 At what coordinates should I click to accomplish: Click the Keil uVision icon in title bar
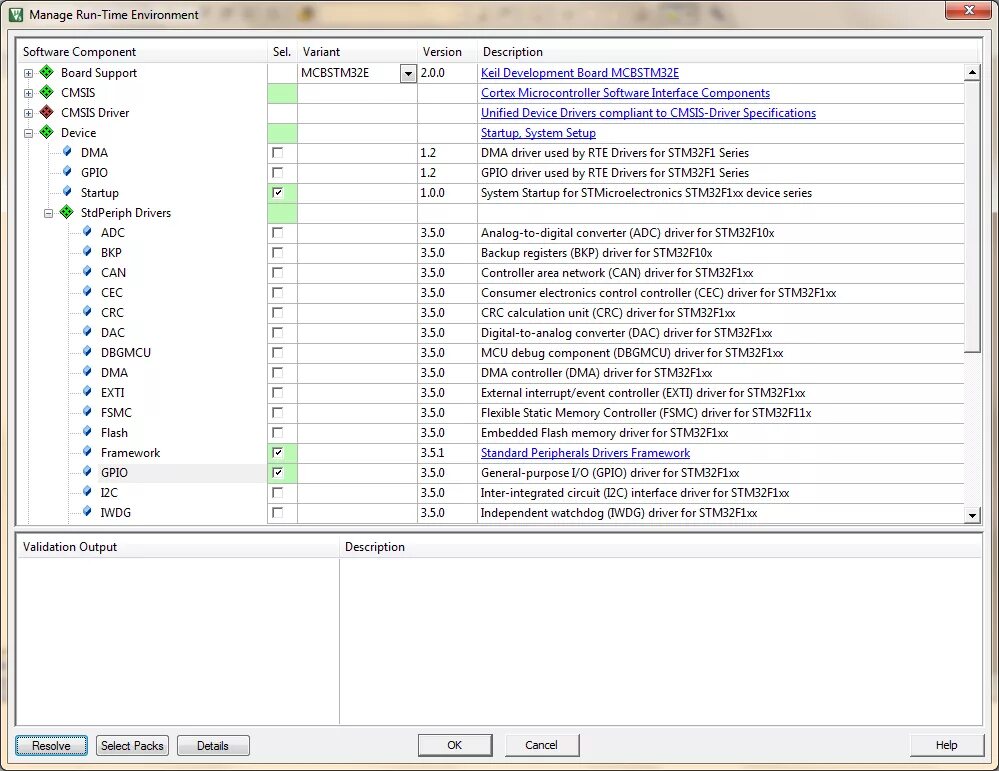coord(16,14)
